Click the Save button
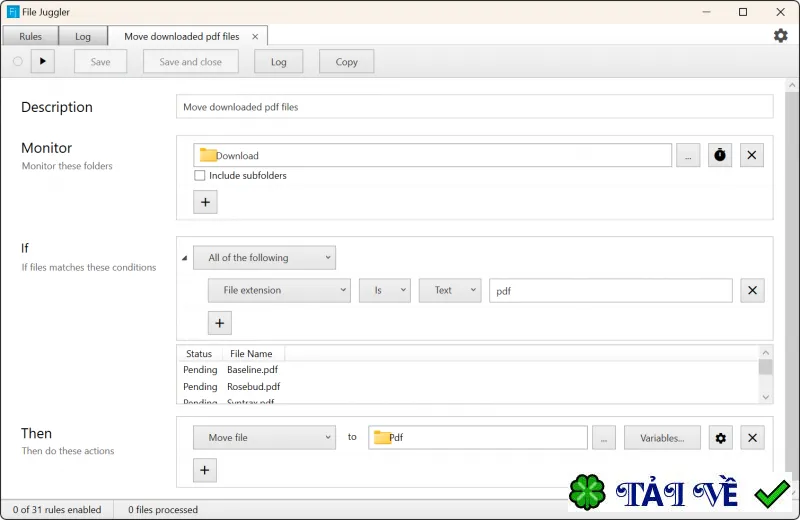 101,62
